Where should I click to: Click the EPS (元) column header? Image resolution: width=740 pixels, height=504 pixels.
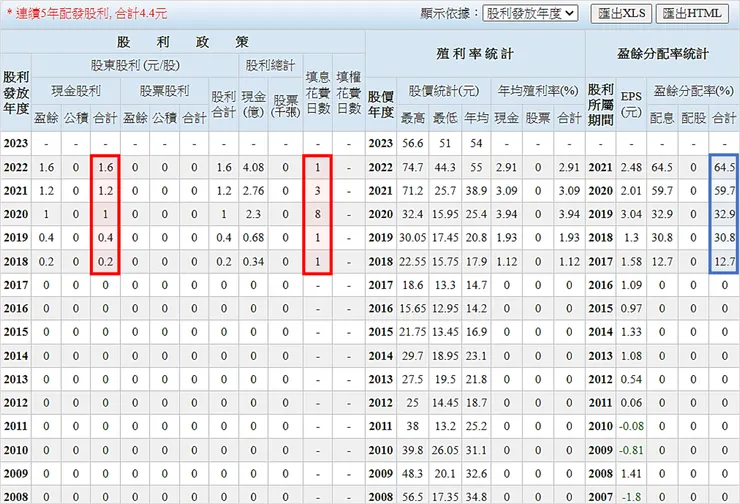click(x=631, y=104)
